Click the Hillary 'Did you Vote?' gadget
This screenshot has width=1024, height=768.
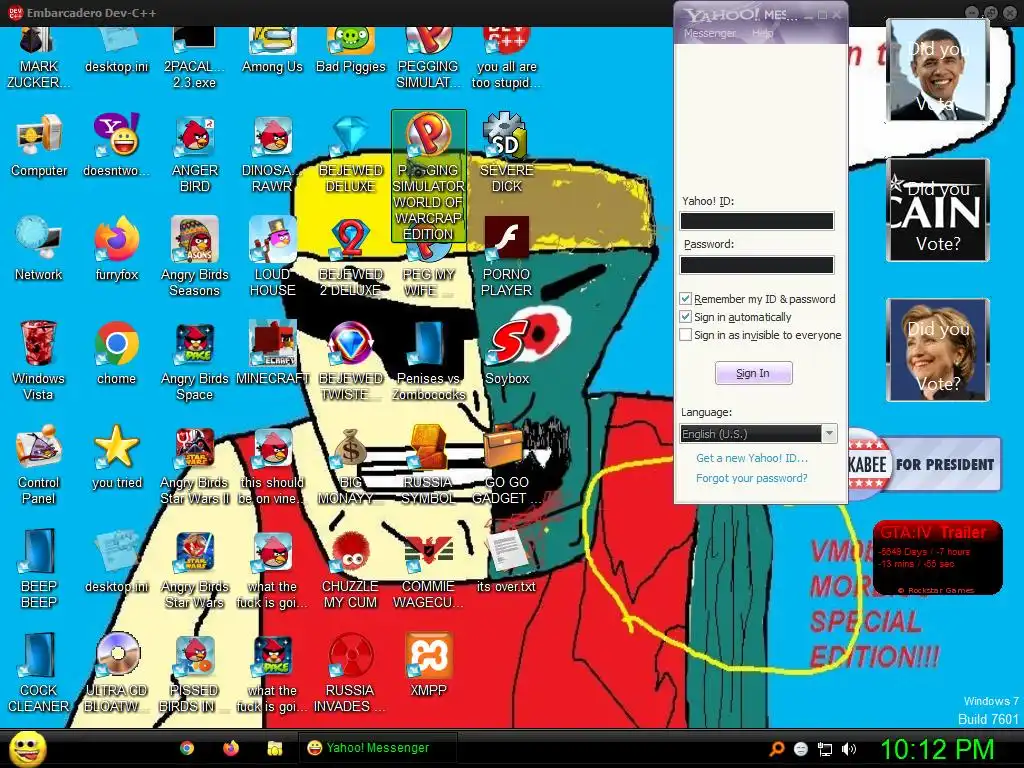click(938, 350)
